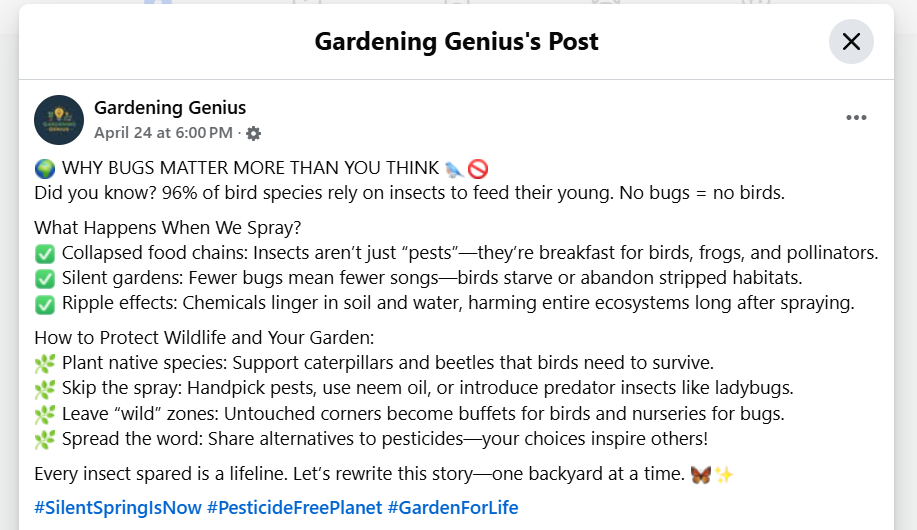Click the globe emoji before the headline
The image size is (917, 530).
(45, 168)
